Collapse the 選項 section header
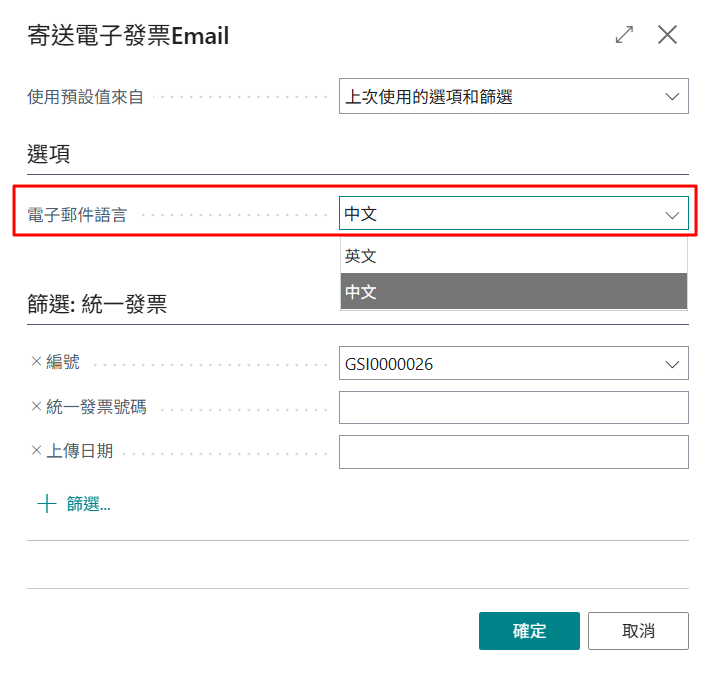This screenshot has width=715, height=675. click(x=48, y=154)
